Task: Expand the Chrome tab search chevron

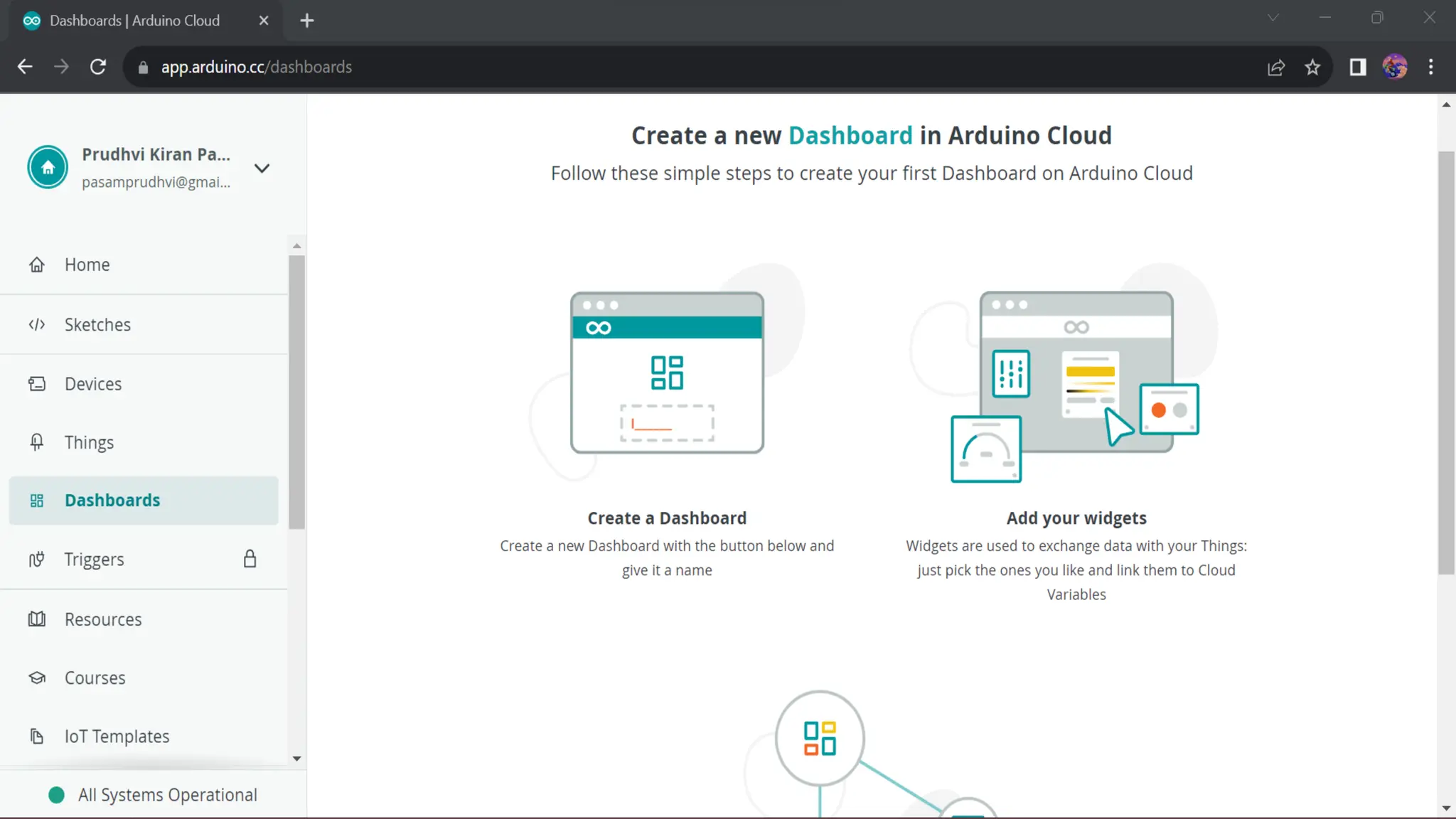Action: coord(1273,18)
